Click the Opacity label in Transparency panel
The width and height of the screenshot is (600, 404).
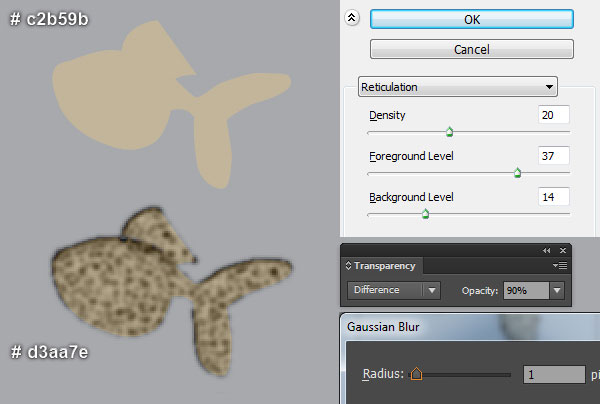pos(480,291)
